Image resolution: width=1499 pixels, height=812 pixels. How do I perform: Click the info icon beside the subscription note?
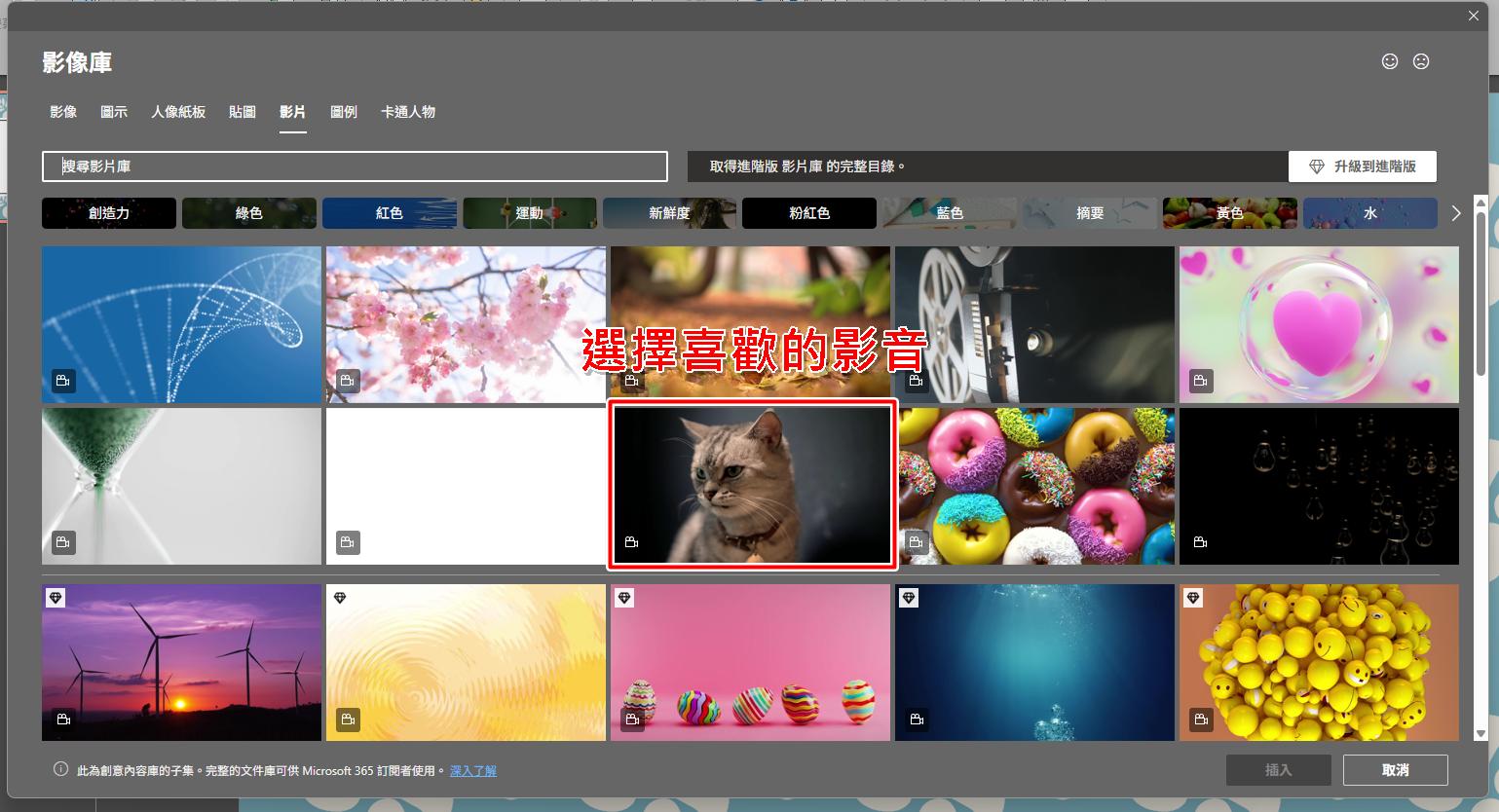60,769
